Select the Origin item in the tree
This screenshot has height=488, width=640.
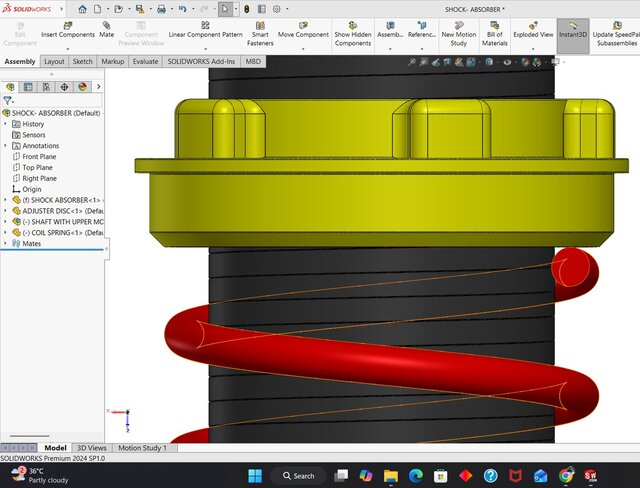tap(27, 189)
